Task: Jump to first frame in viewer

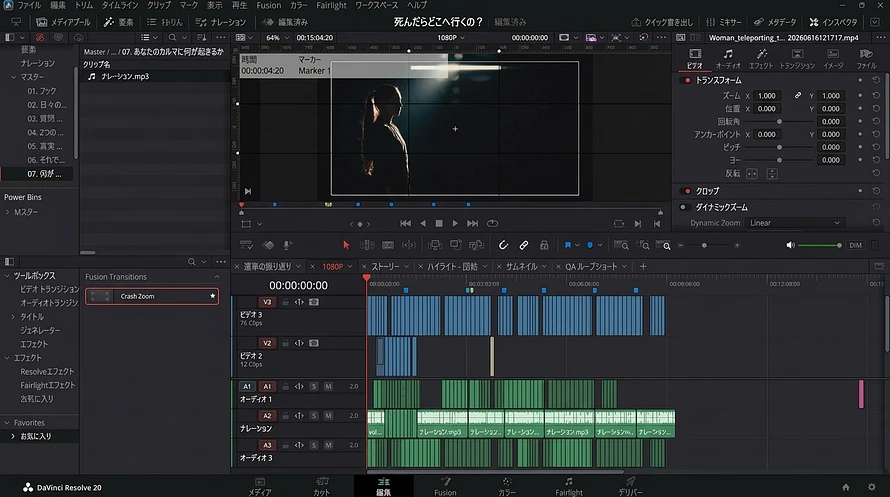Action: point(405,224)
